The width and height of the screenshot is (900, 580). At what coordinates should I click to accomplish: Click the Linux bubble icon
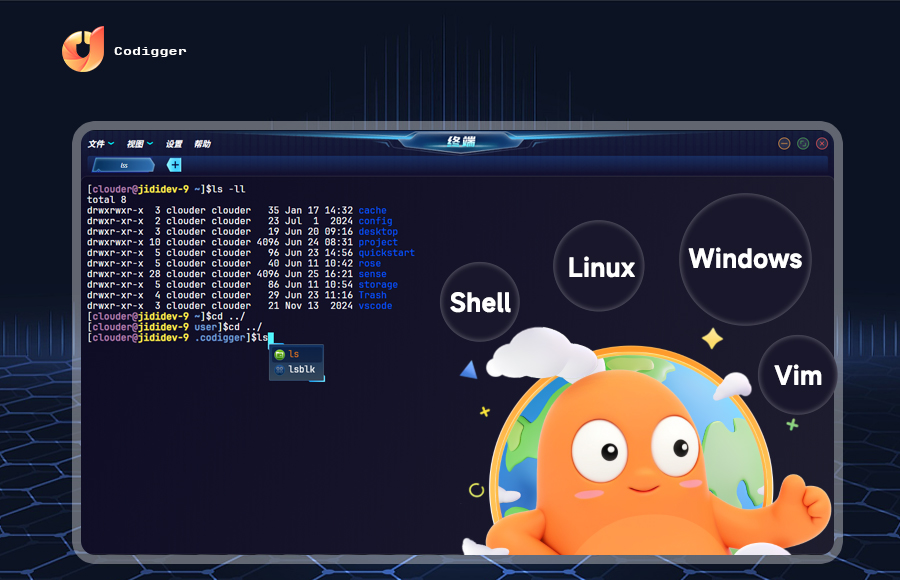[x=598, y=267]
